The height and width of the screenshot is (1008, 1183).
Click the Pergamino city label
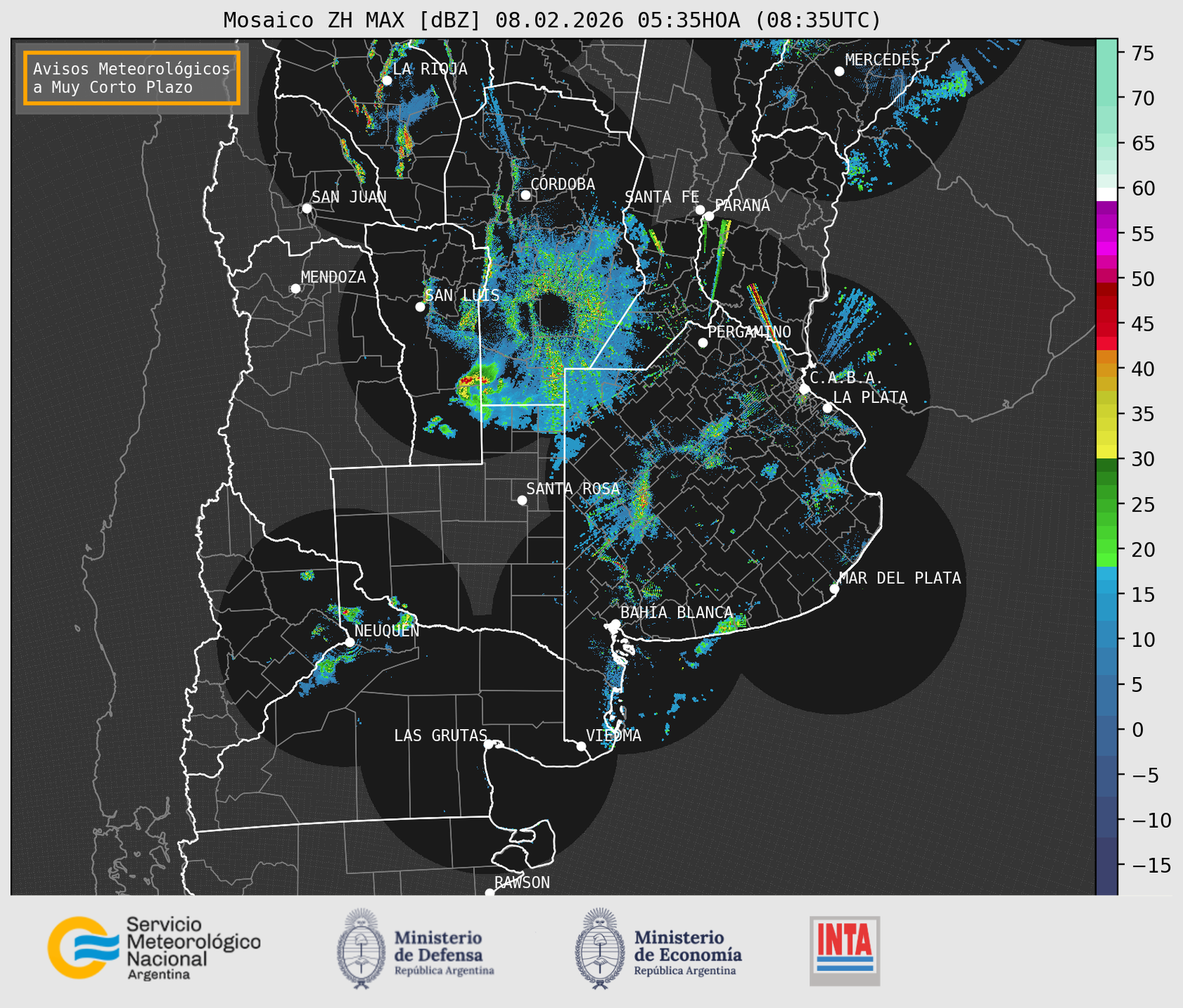(x=749, y=332)
